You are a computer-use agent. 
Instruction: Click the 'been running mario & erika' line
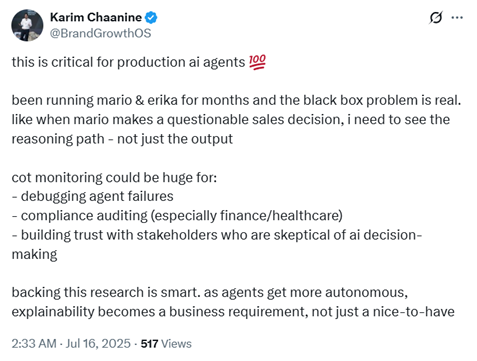(x=236, y=100)
